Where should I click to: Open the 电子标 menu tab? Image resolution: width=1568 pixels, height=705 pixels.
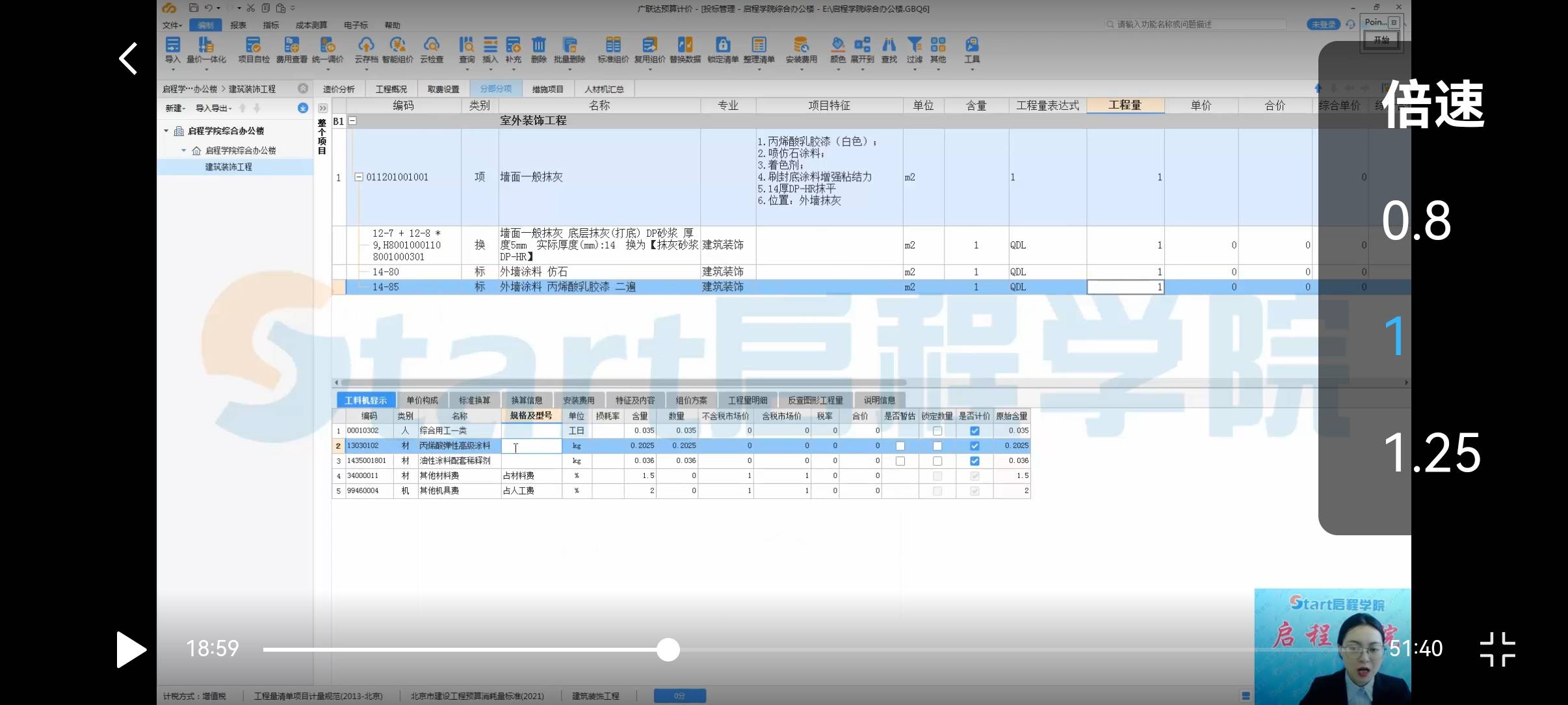(356, 25)
